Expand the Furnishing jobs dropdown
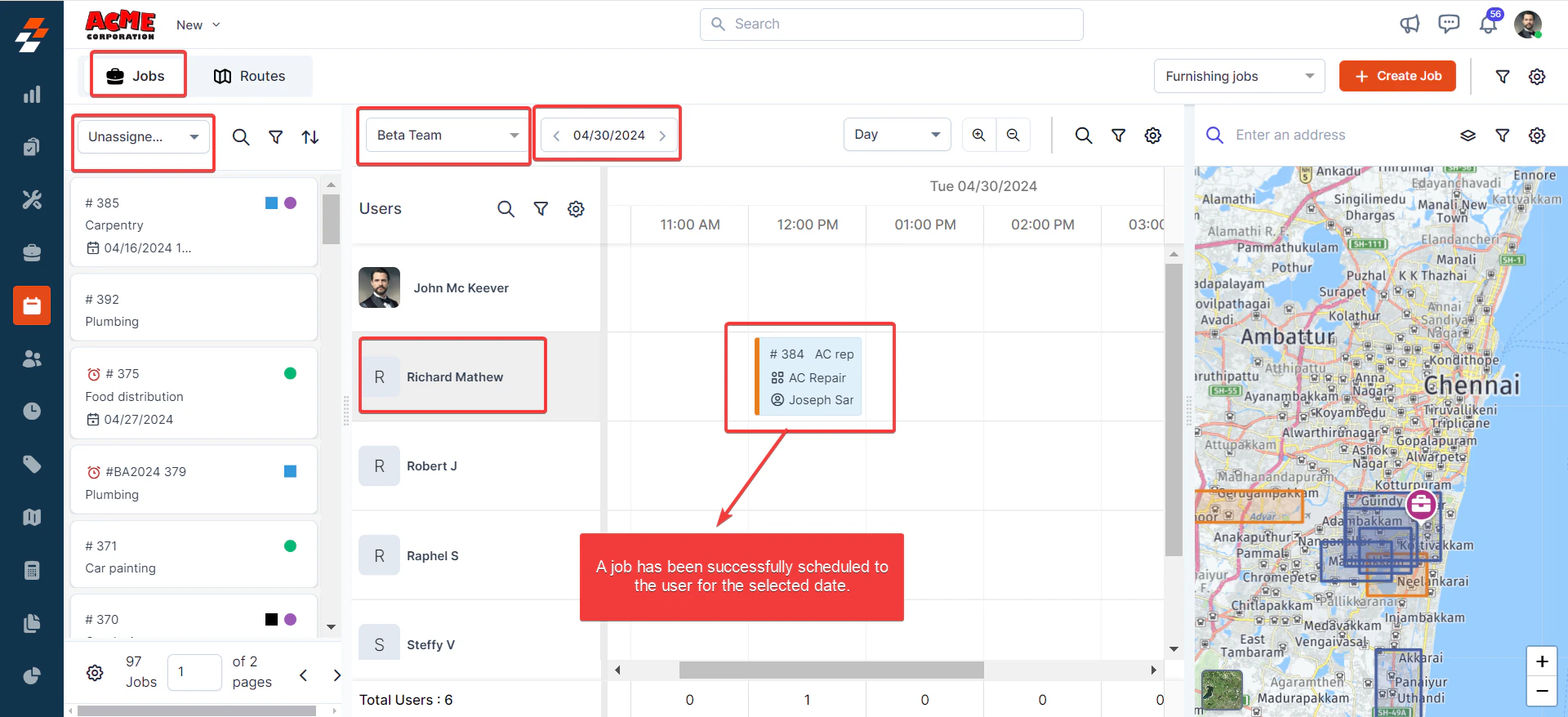 [x=1239, y=76]
